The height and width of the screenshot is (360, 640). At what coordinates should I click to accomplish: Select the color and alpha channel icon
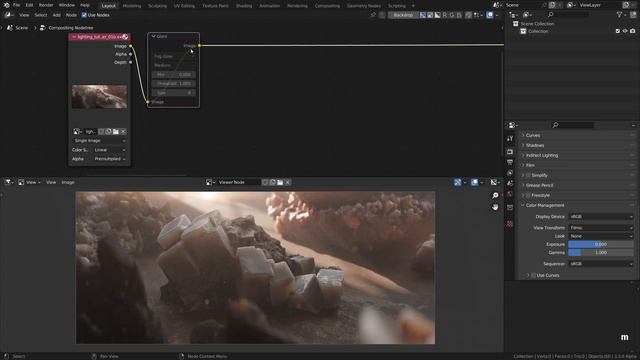[423, 15]
